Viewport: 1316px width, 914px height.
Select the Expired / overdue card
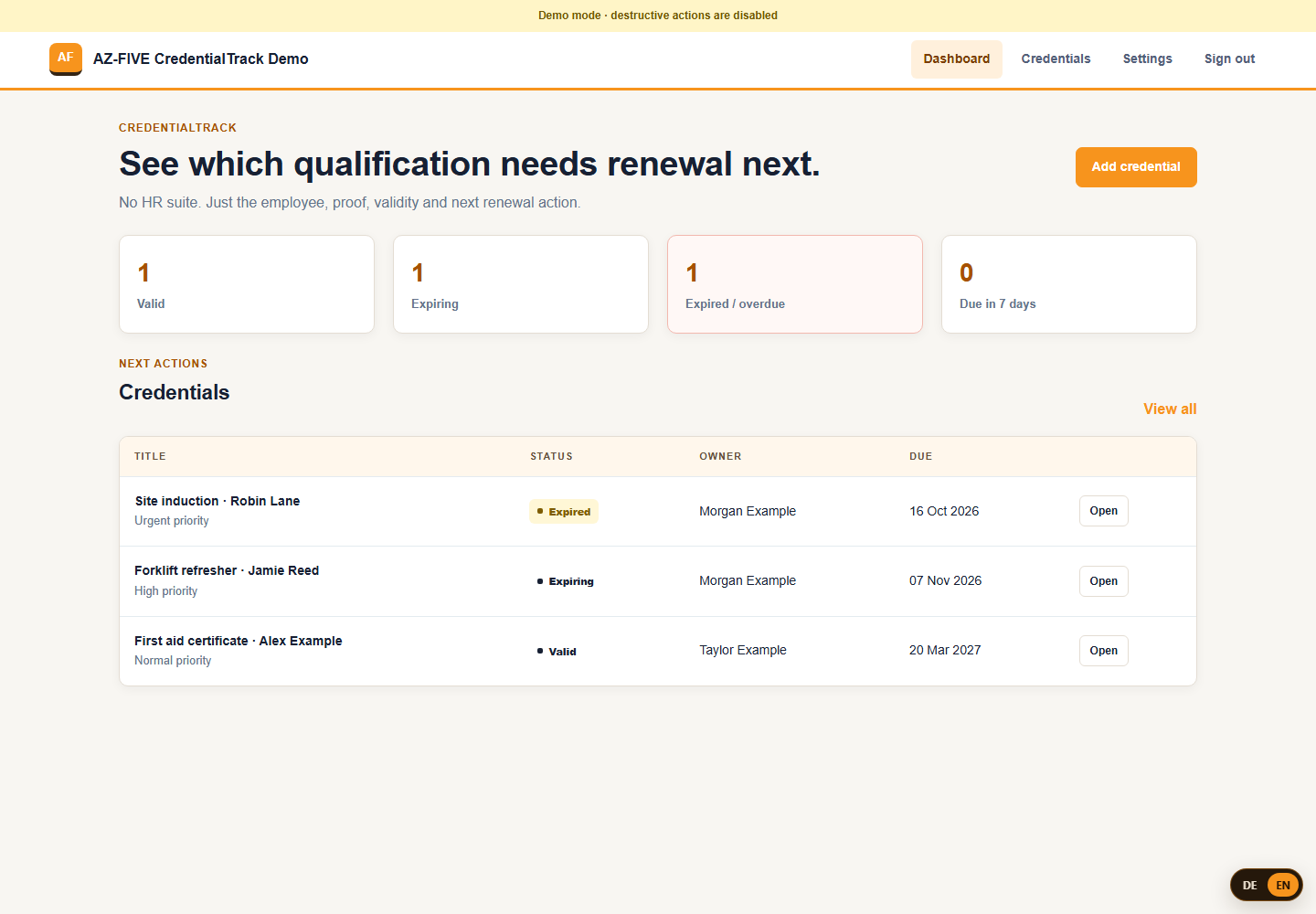795,284
